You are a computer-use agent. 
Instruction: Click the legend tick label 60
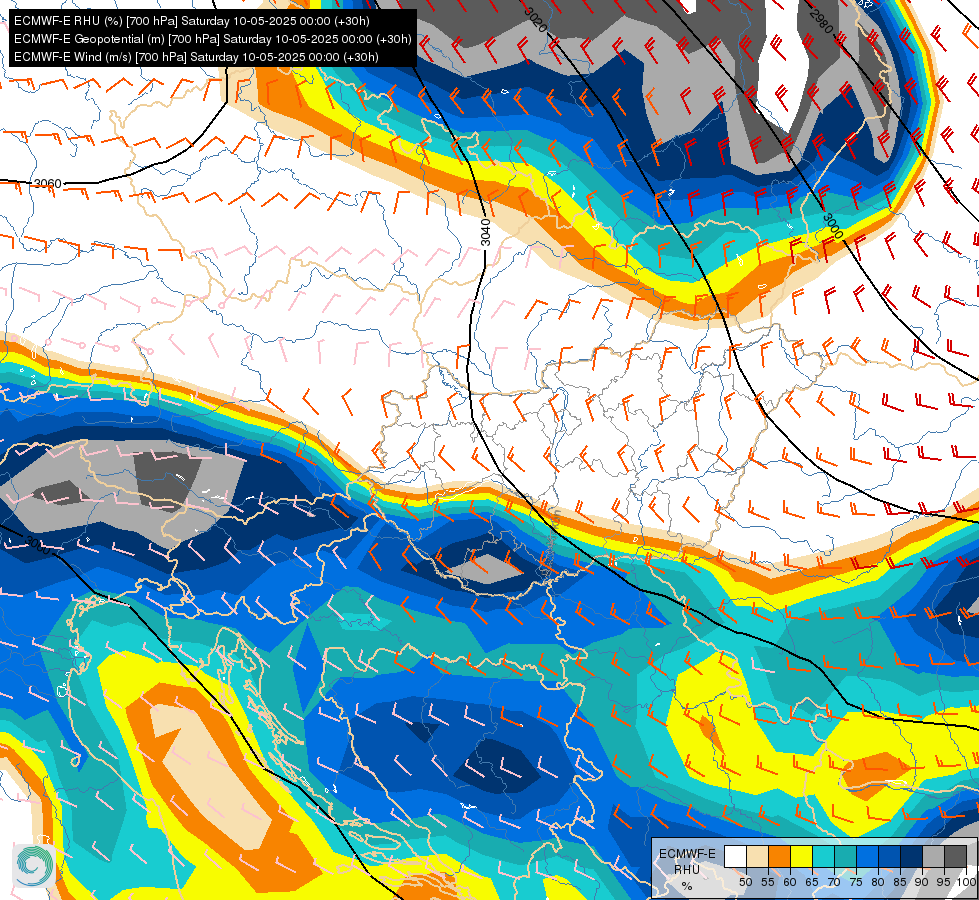pos(790,882)
